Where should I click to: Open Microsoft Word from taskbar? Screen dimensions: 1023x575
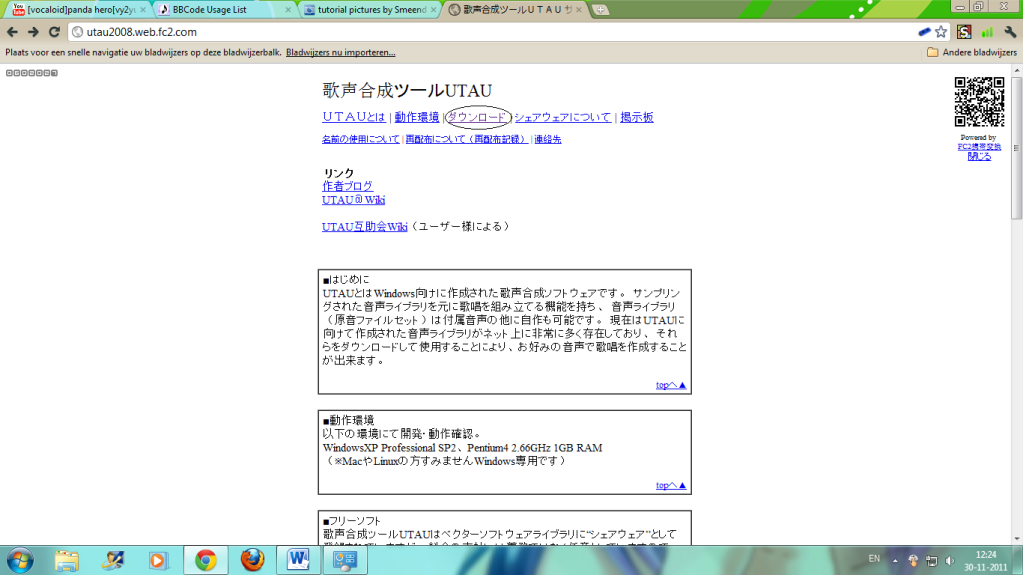(x=298, y=560)
